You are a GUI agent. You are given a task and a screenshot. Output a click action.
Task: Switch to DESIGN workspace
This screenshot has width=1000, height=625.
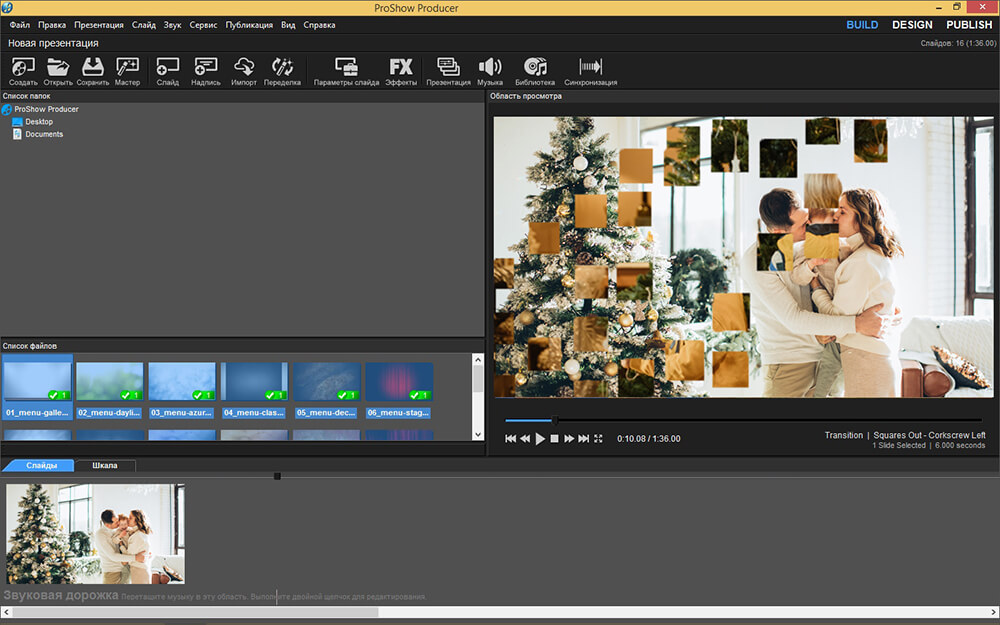coord(912,25)
